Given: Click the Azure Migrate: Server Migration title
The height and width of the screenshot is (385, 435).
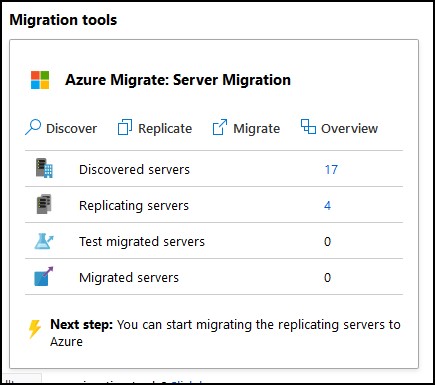Looking at the screenshot, I should (178, 80).
